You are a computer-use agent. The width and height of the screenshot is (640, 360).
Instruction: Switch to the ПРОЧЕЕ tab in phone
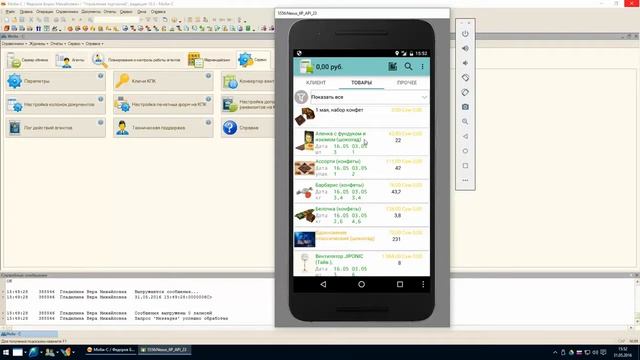coord(407,82)
